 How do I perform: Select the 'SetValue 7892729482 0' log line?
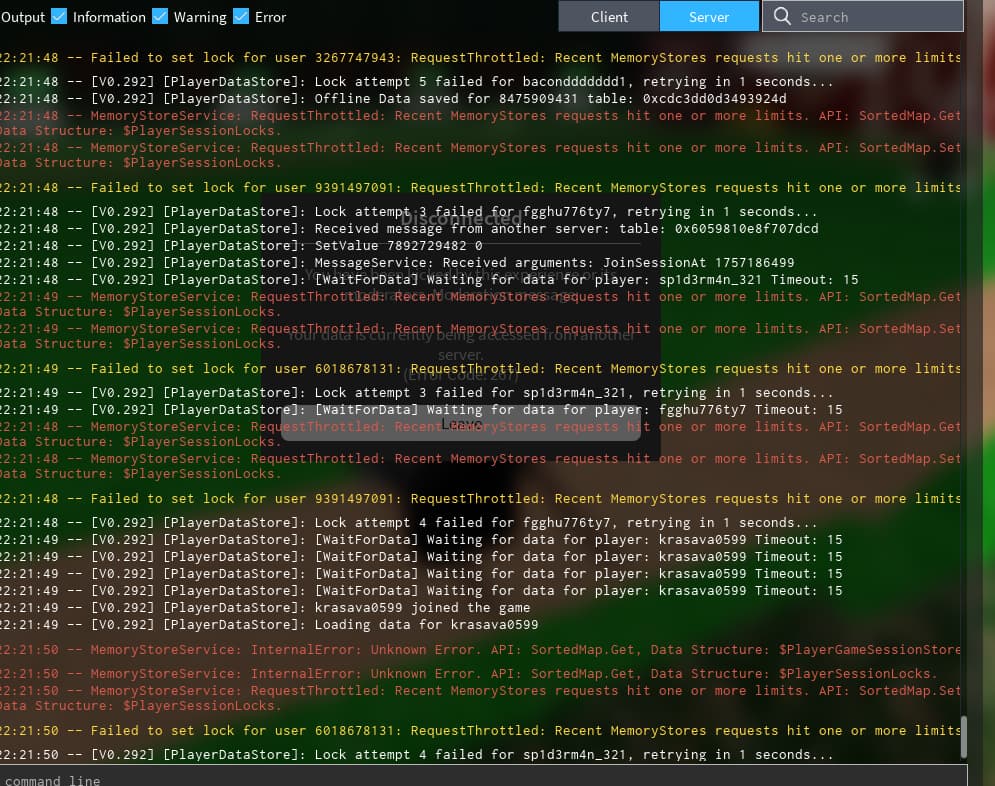coord(241,246)
